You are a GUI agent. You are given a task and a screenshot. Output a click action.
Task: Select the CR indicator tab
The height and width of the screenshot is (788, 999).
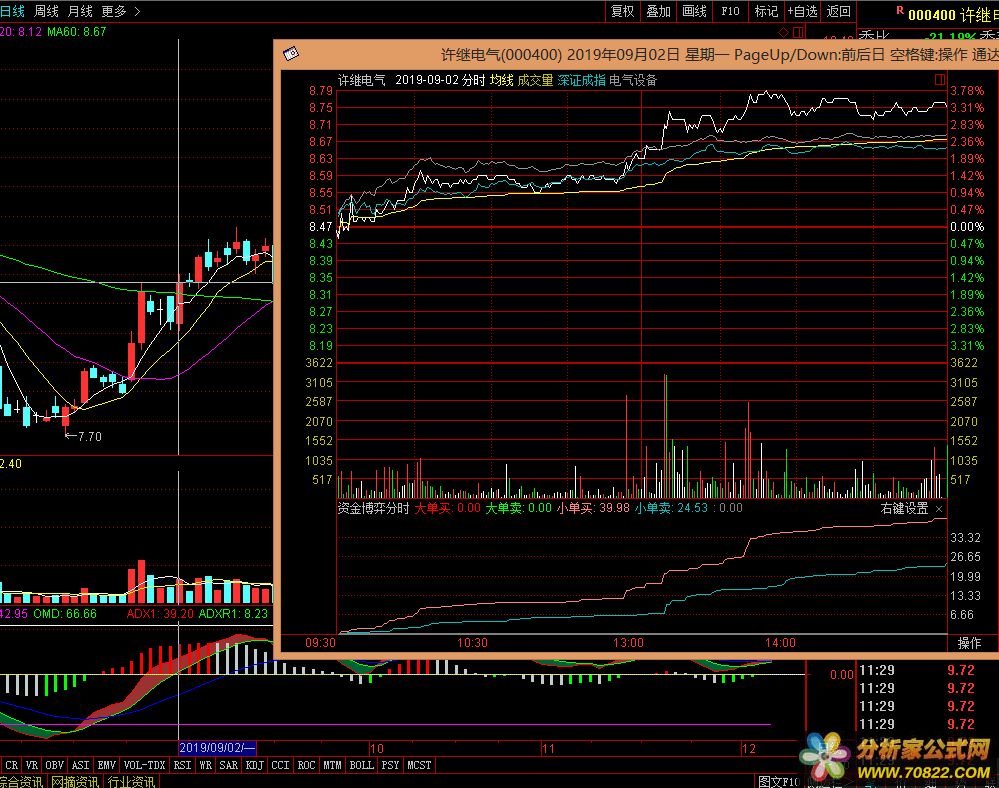11,765
